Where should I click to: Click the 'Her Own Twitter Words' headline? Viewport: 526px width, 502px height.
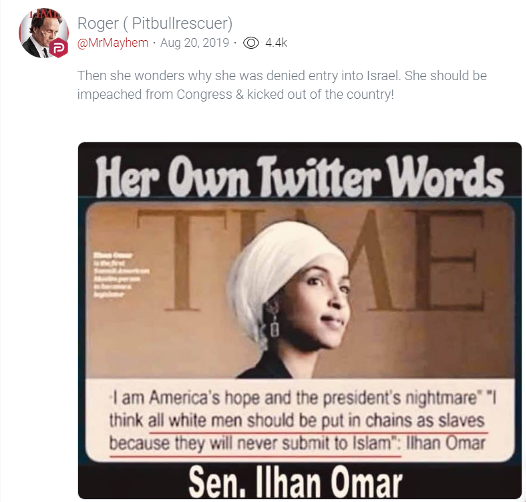(300, 176)
